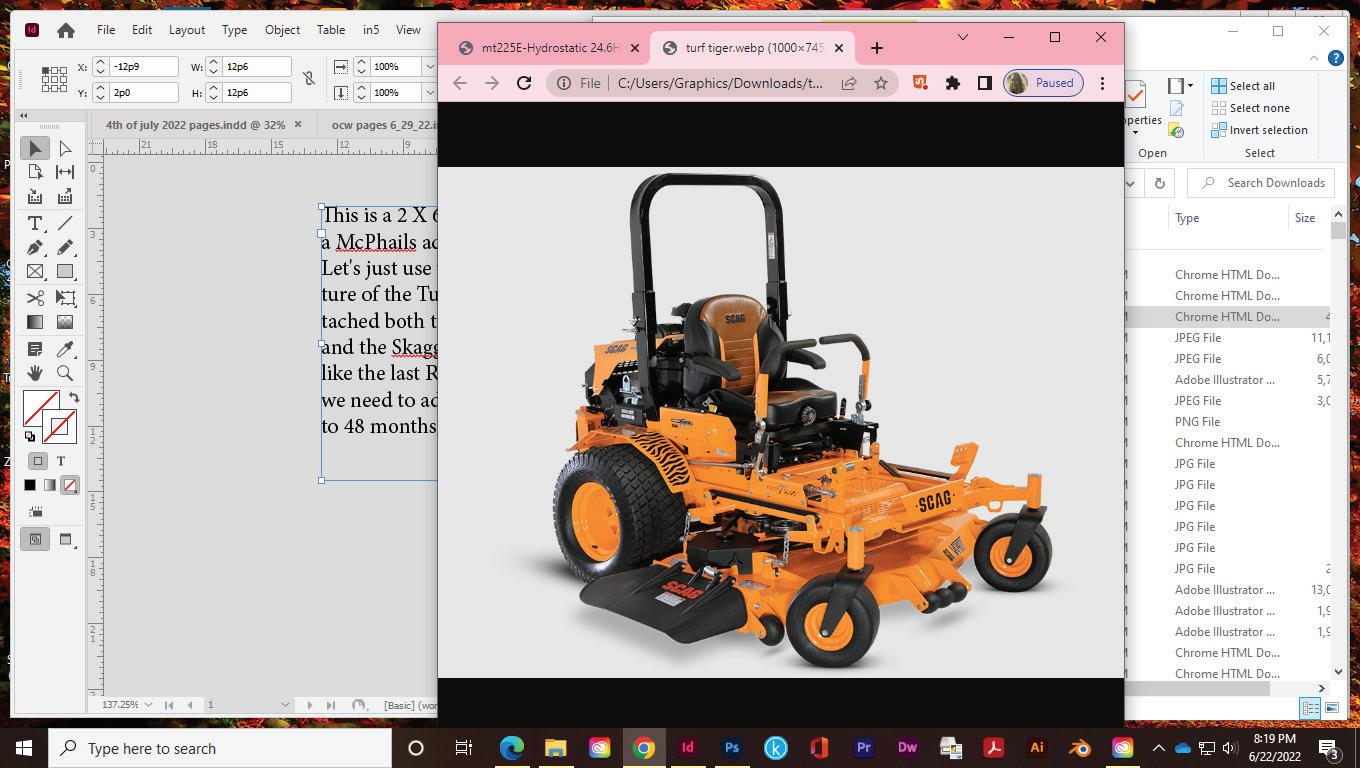This screenshot has width=1360, height=768.
Task: Reload the turf tiger image page
Action: point(523,83)
